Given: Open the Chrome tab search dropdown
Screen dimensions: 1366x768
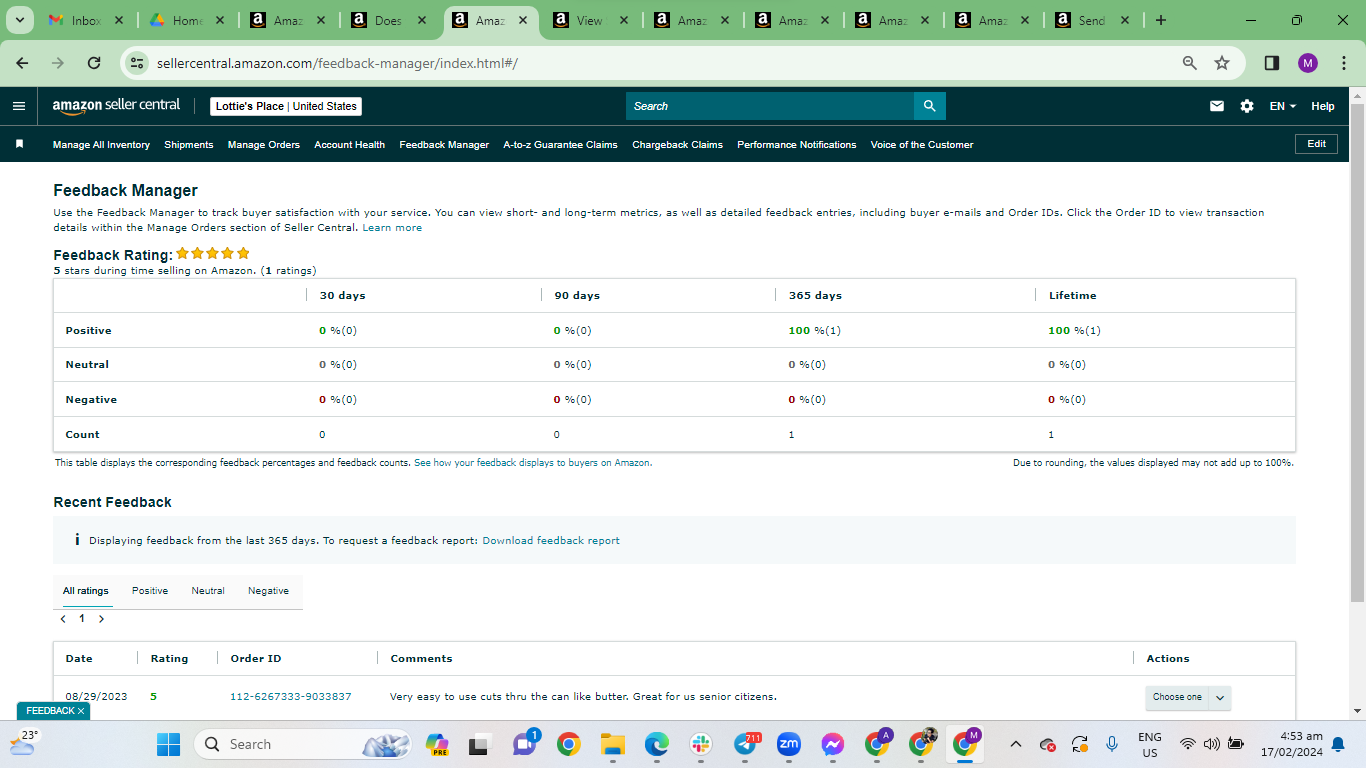Looking at the screenshot, I should tap(19, 20).
